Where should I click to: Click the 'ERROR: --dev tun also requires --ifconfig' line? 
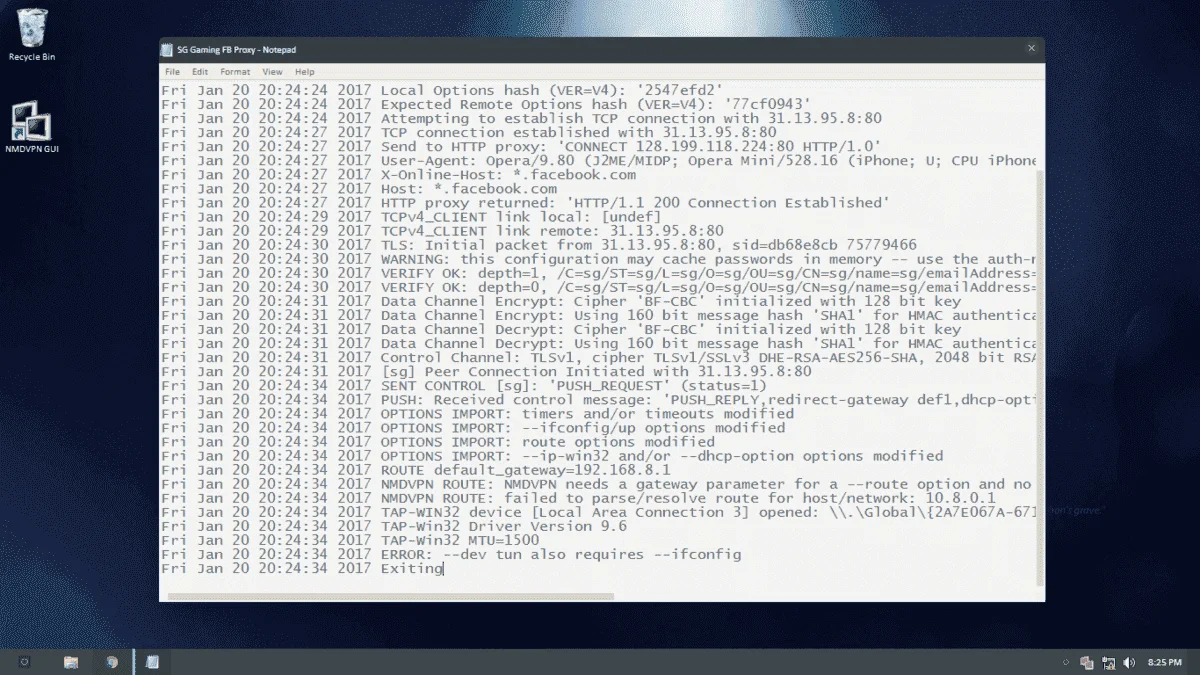pos(451,554)
